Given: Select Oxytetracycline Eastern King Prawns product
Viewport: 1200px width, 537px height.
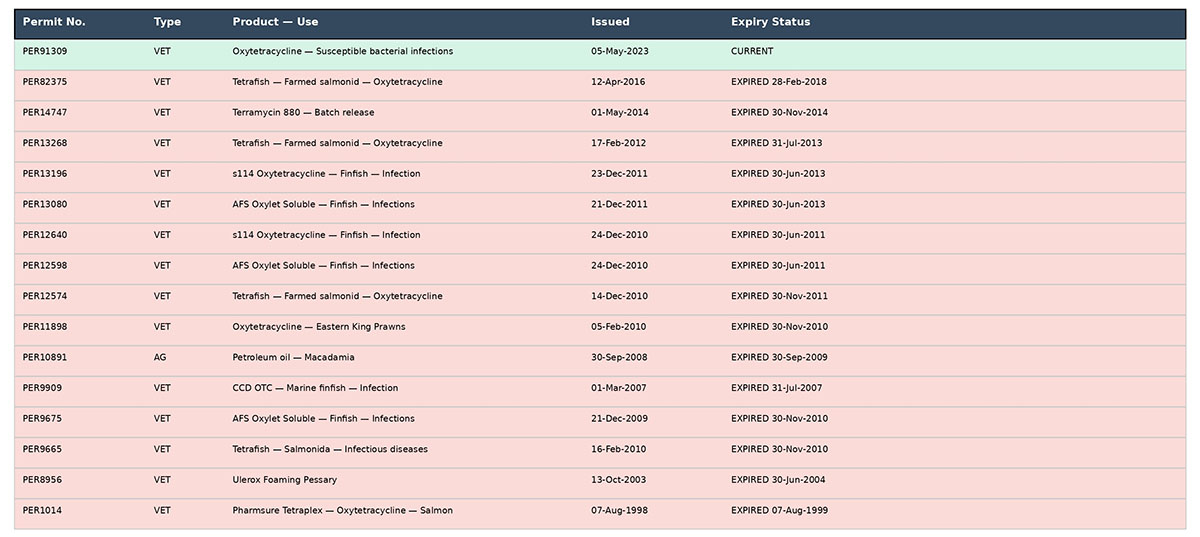Looking at the screenshot, I should [319, 327].
